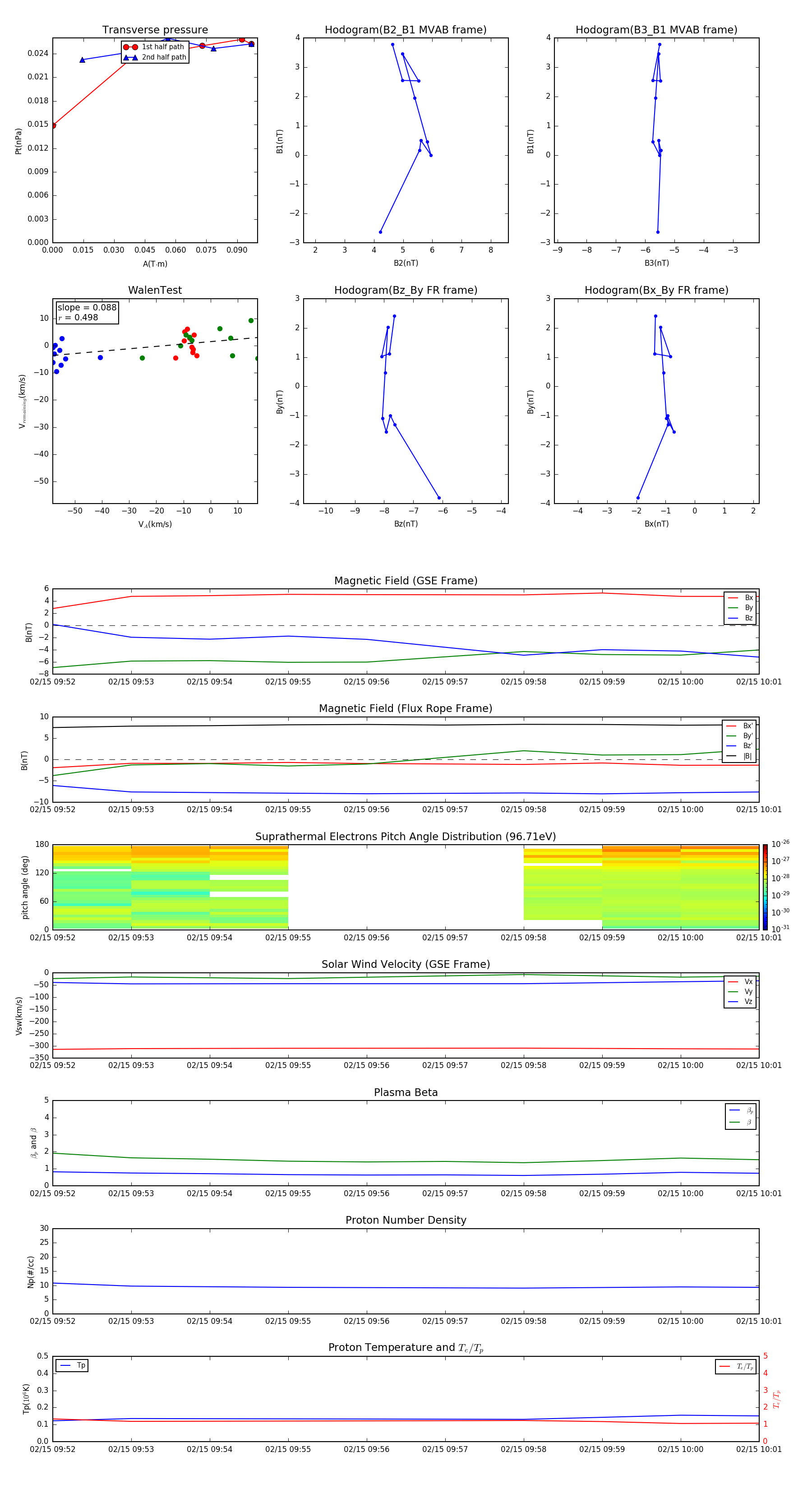Viewport: 812px width, 1489px height.
Task: Click 'Proton Temperature and Te/Tp' title
Action: (406, 1348)
